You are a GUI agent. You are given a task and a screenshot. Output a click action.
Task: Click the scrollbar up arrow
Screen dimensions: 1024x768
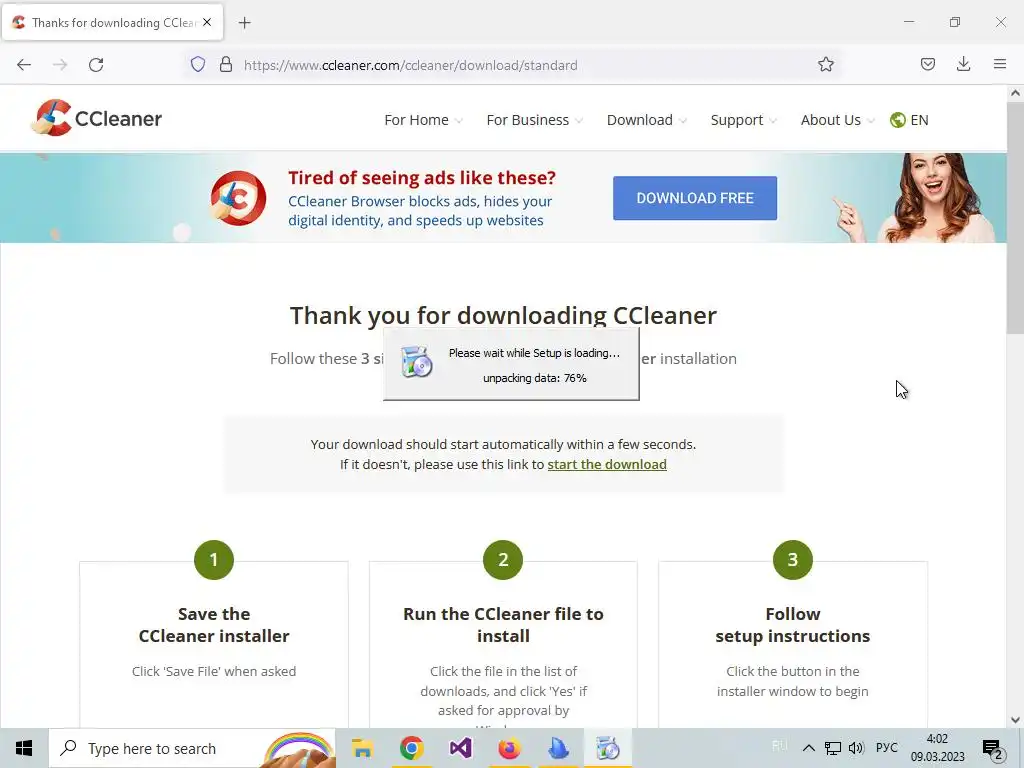(x=1015, y=93)
